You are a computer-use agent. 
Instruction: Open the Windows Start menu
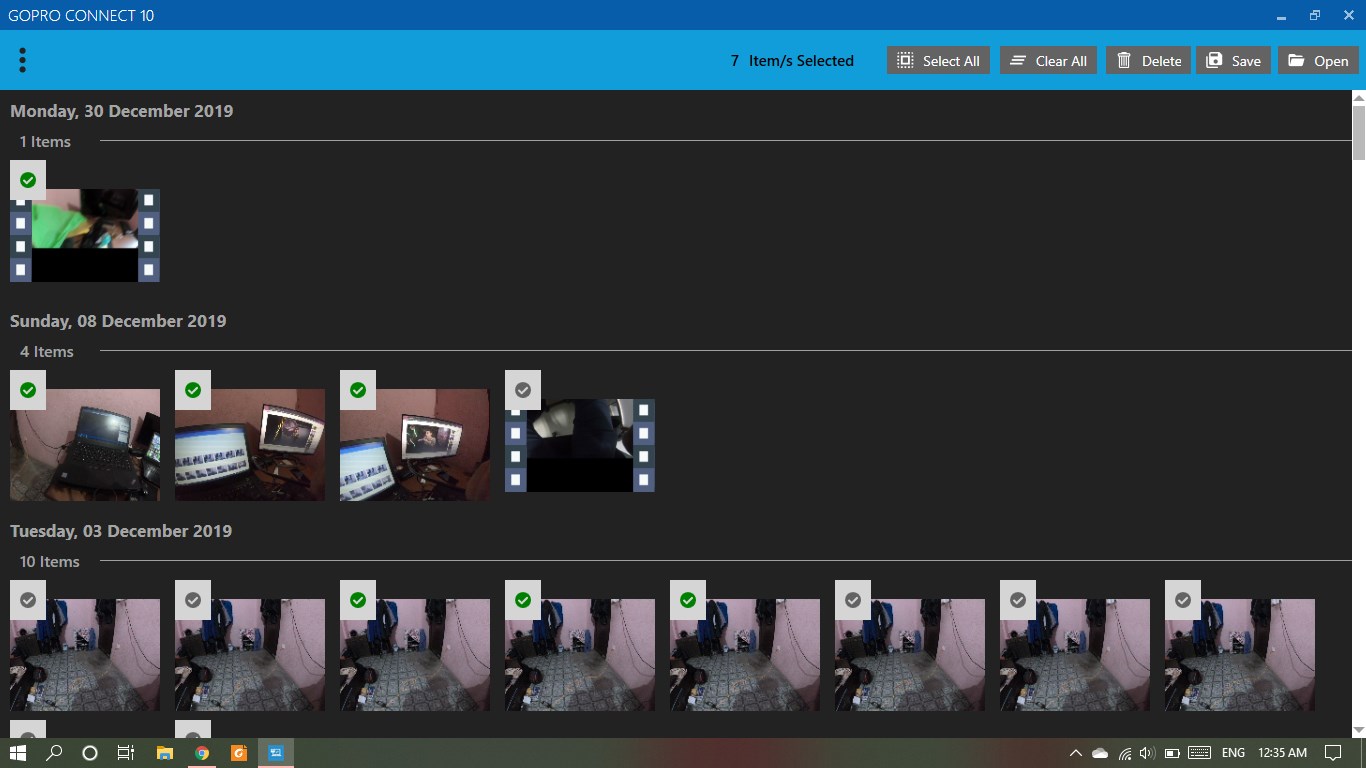point(18,753)
